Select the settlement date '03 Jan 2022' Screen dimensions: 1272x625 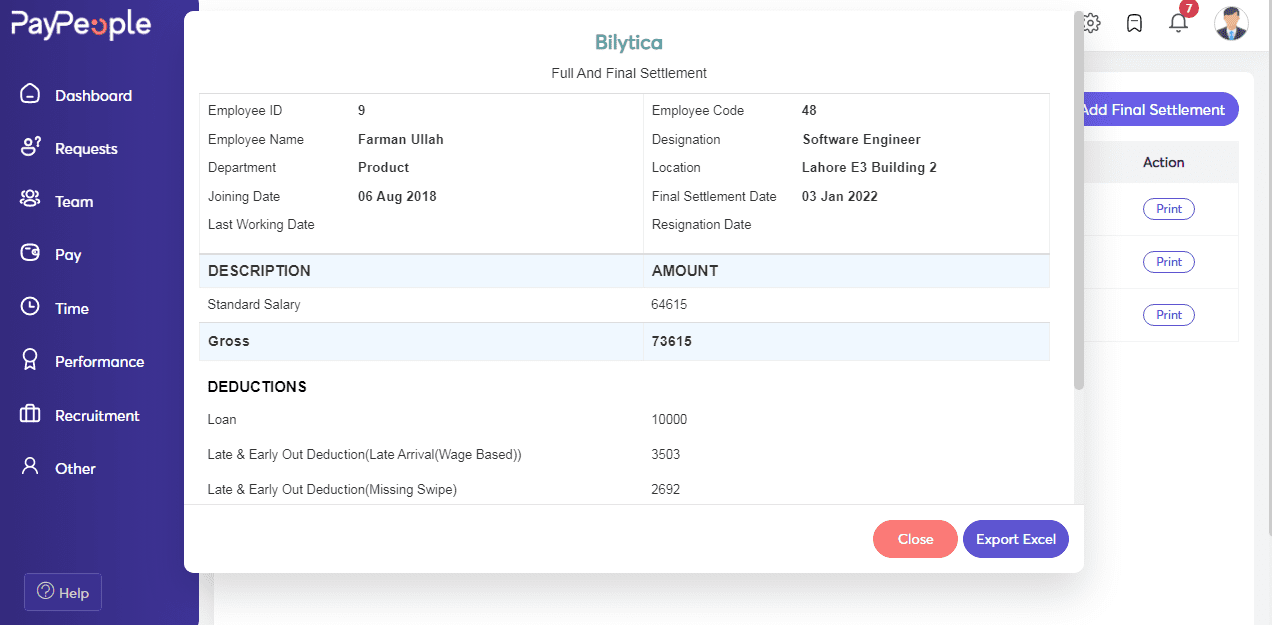click(840, 196)
